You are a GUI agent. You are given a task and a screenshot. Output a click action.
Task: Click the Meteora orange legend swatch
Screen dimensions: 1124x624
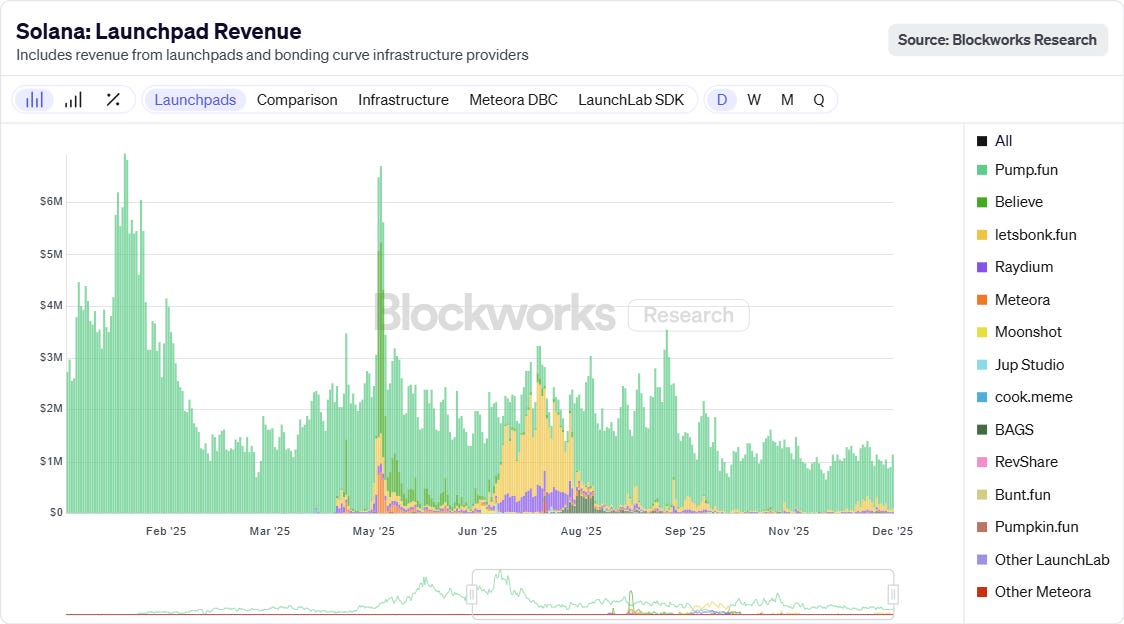click(982, 300)
